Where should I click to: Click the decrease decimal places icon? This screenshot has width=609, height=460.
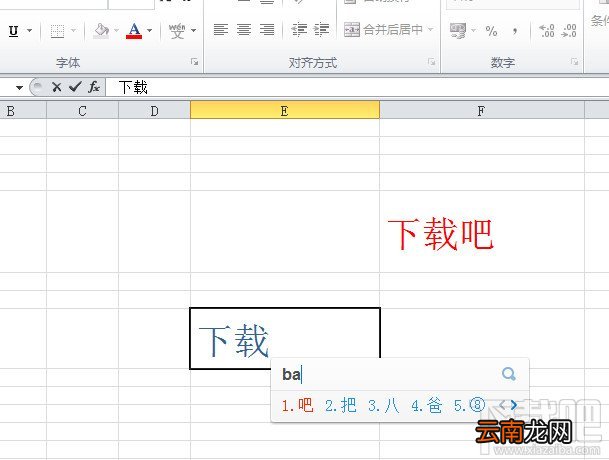point(569,31)
